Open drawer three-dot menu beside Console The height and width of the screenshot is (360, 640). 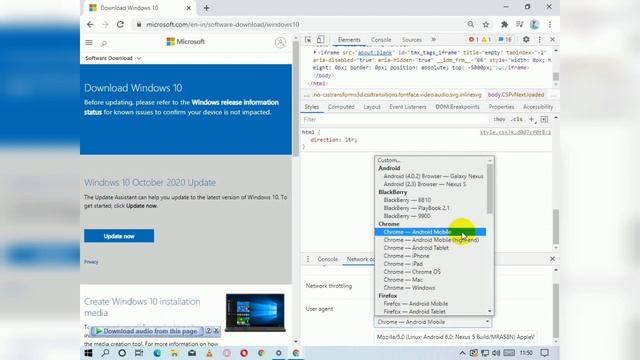pyautogui.click(x=308, y=259)
